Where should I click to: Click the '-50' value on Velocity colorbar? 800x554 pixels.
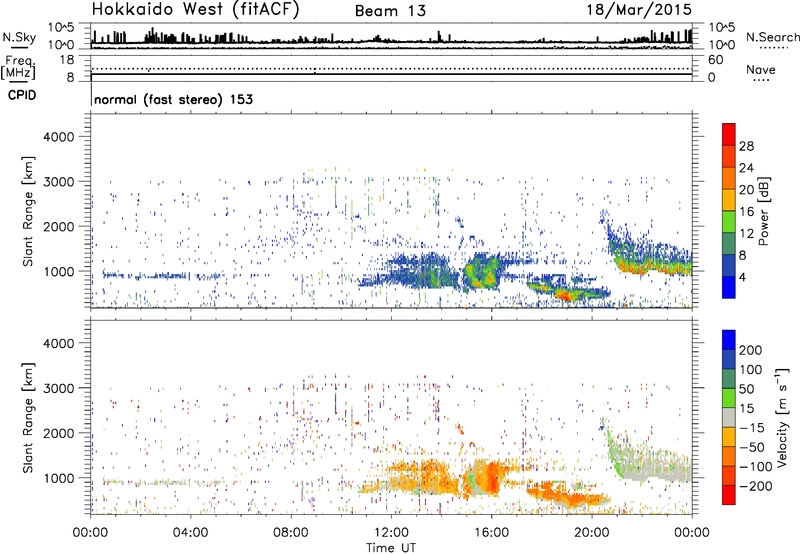tap(751, 447)
